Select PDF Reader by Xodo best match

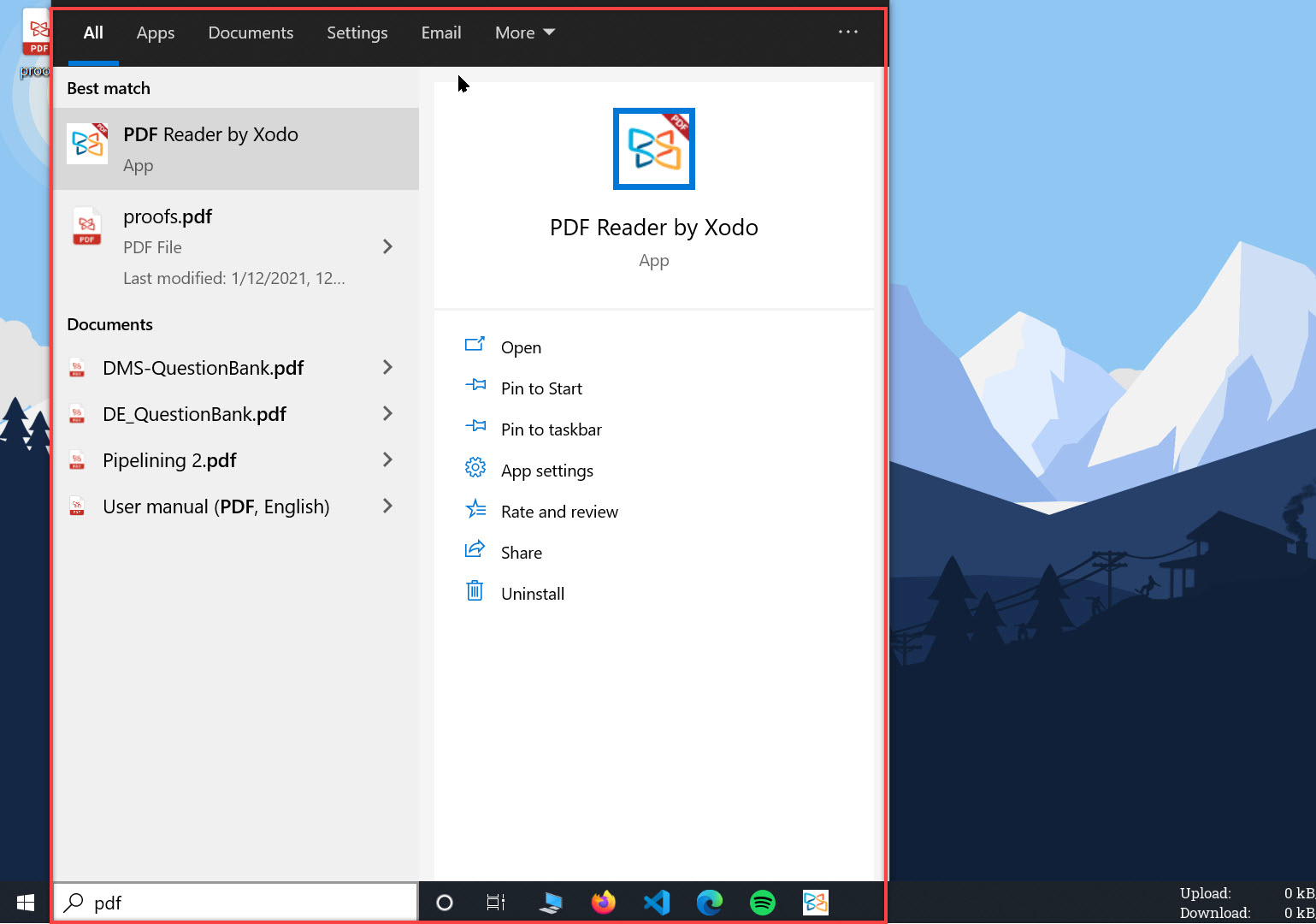tap(236, 149)
